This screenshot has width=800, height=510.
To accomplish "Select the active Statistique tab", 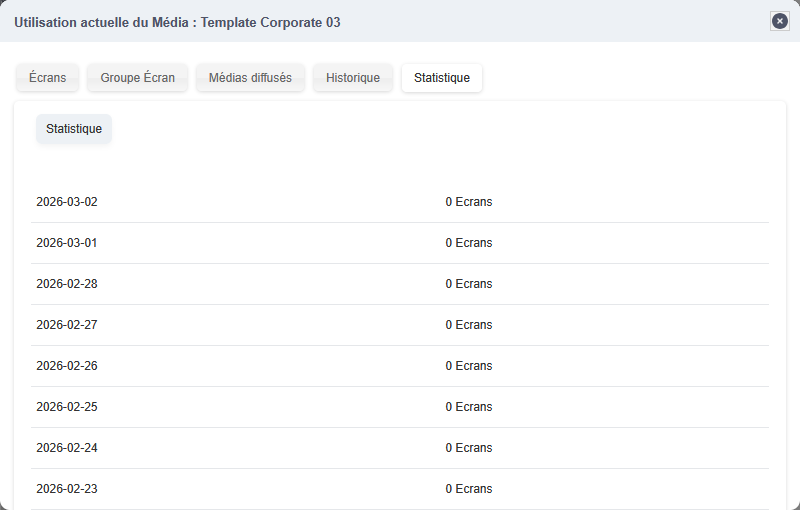I will 442,78.
